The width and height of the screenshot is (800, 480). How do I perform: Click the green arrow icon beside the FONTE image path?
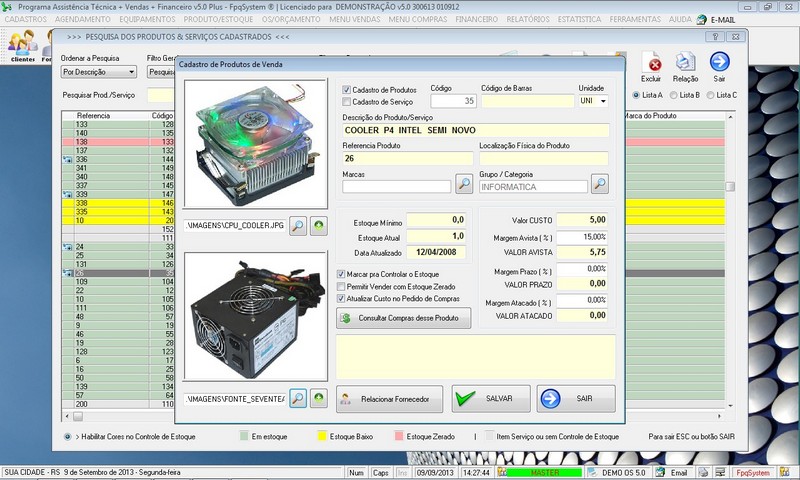click(319, 398)
